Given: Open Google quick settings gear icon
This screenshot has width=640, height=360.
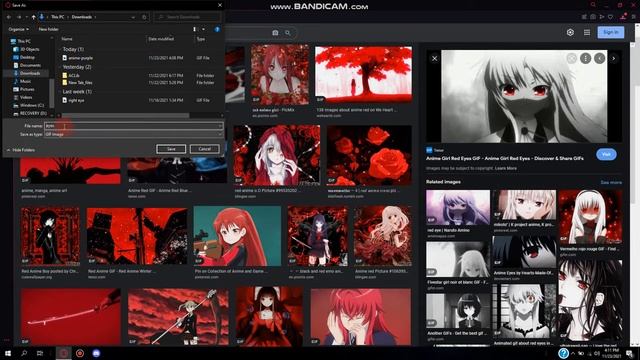Looking at the screenshot, I should 570,32.
